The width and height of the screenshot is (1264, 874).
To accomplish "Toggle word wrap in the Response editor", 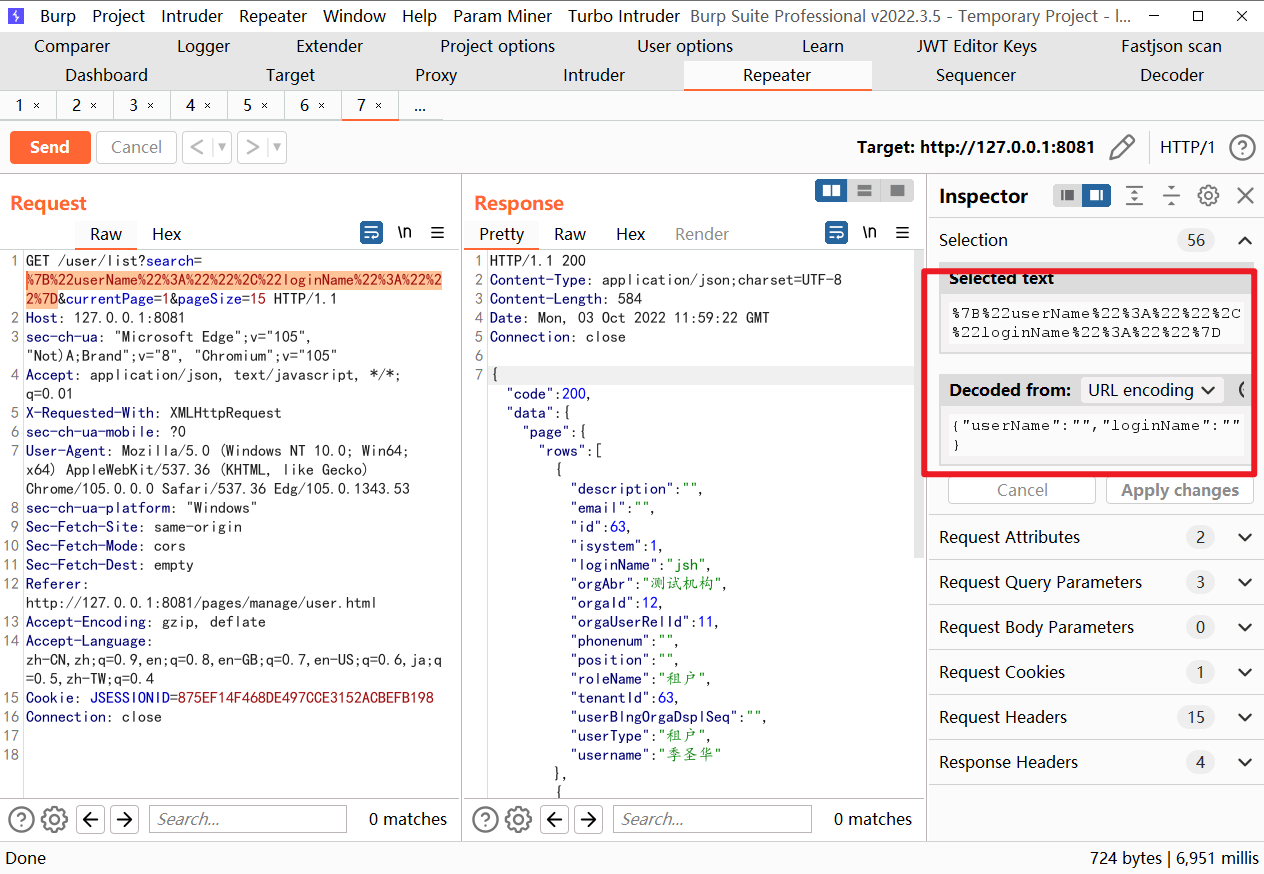I will click(836, 232).
